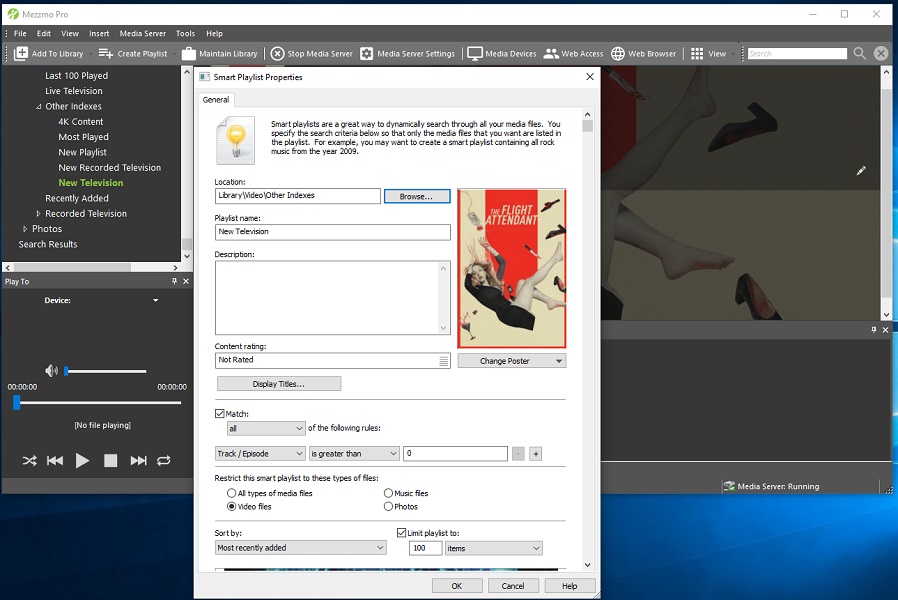
Task: Click the Browse... button
Action: [417, 196]
